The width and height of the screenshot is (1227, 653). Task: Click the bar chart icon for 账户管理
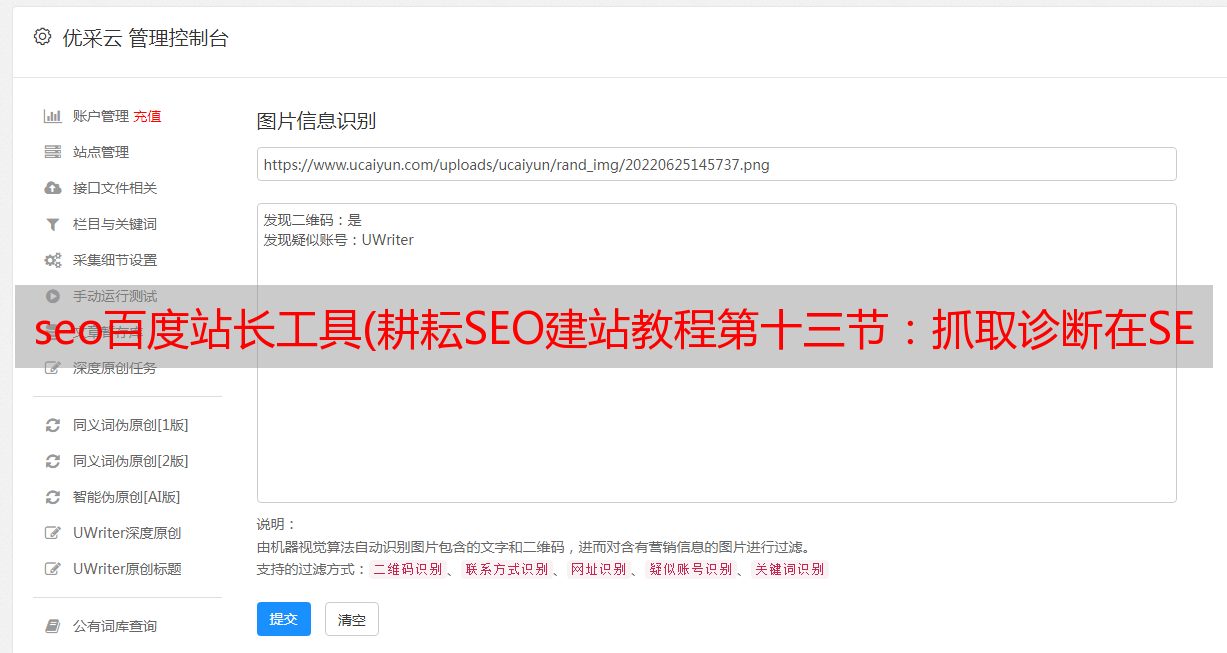[53, 116]
